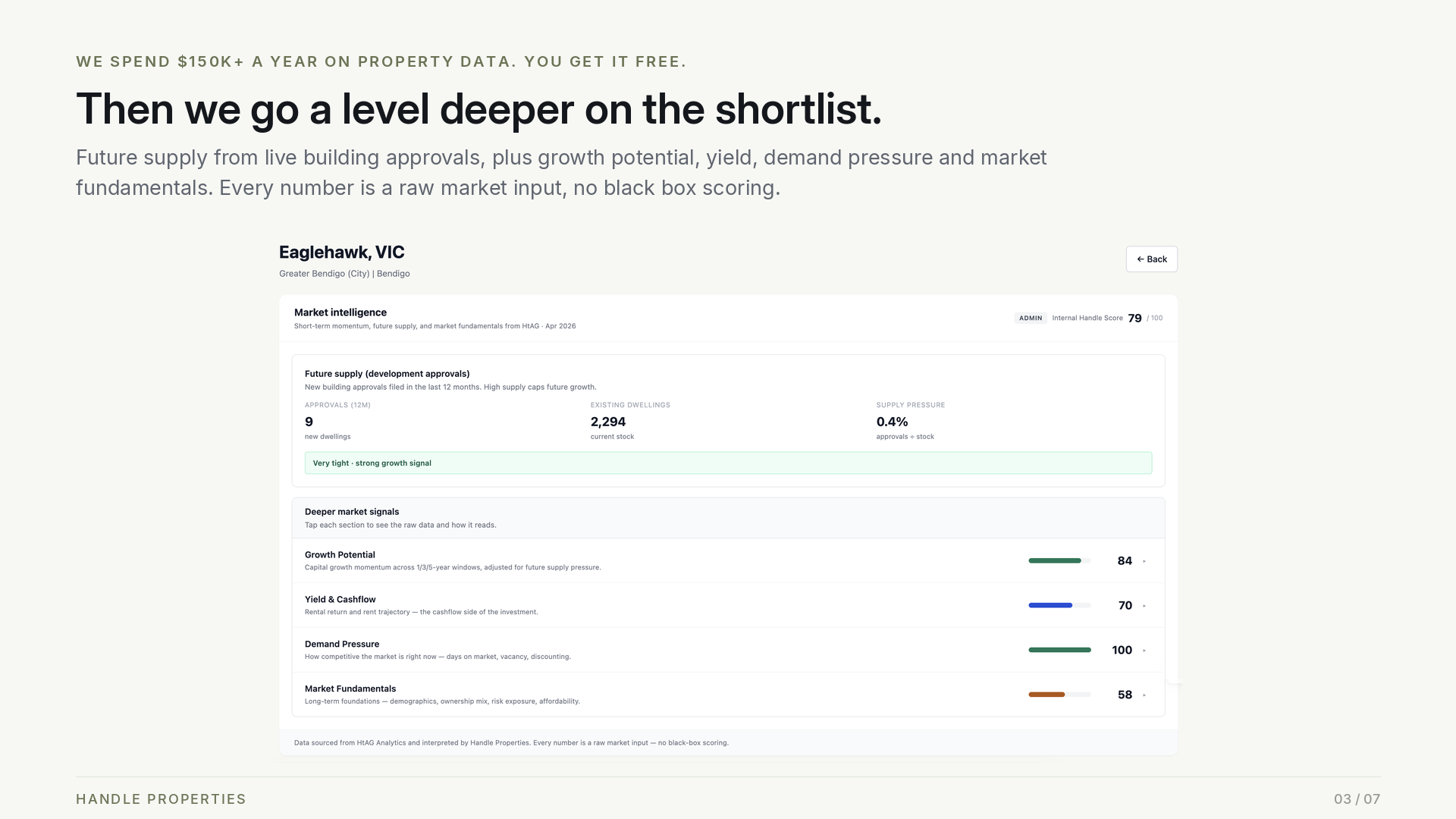Click the Approvals (12M) value 9
The image size is (1456, 819).
(x=309, y=422)
